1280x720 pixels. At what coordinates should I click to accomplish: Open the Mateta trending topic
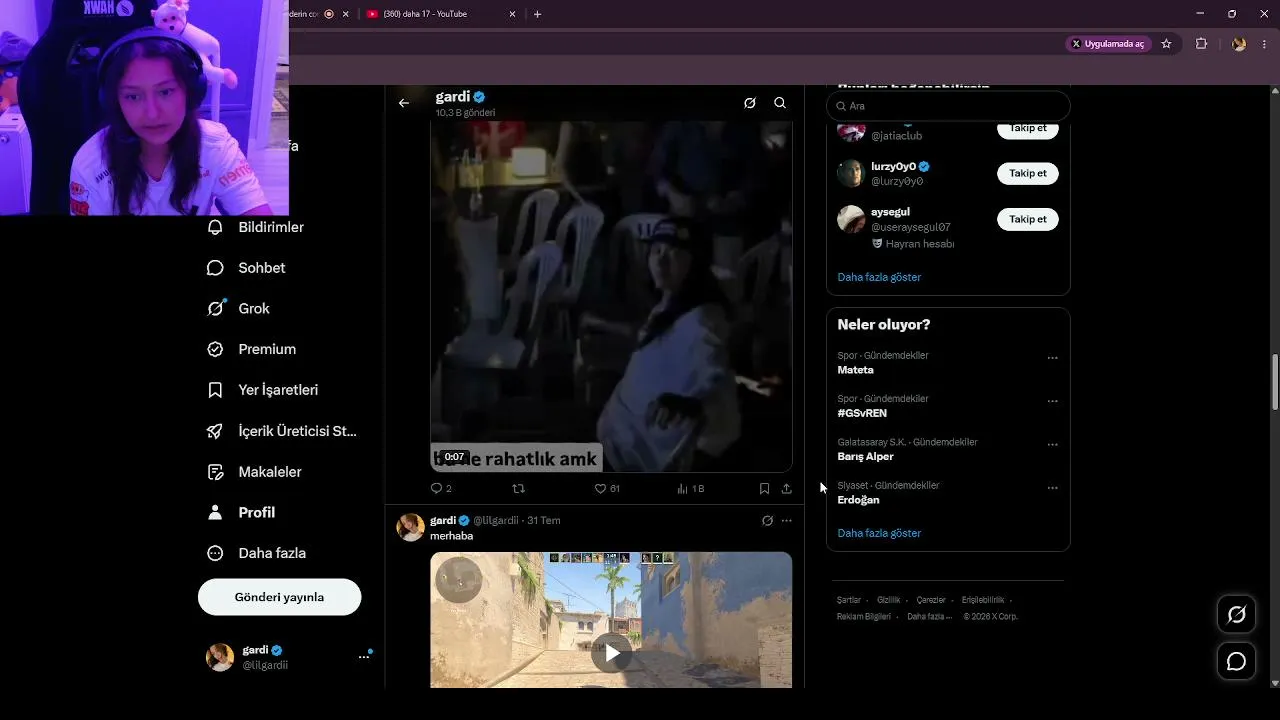coord(855,370)
